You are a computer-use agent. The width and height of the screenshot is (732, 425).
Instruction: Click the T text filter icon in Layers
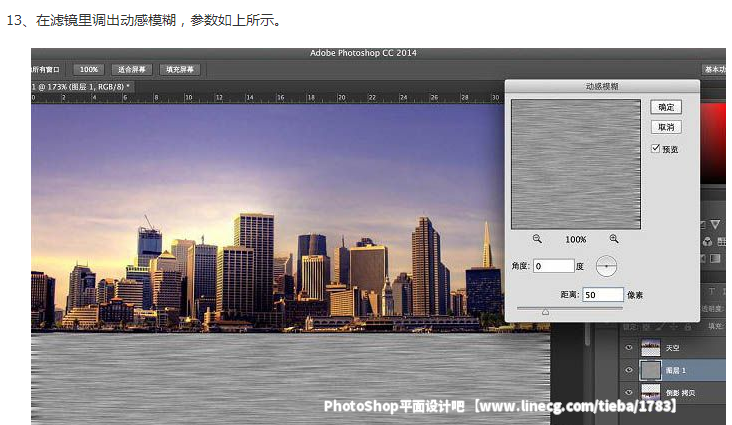711,291
